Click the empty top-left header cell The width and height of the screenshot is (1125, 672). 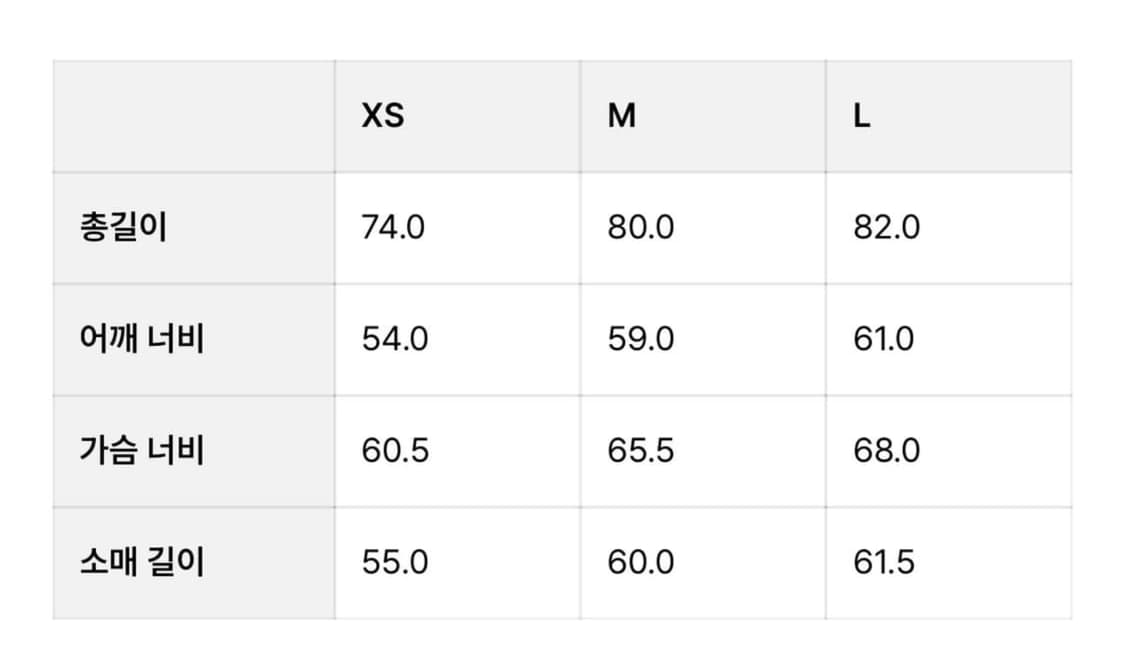click(194, 116)
